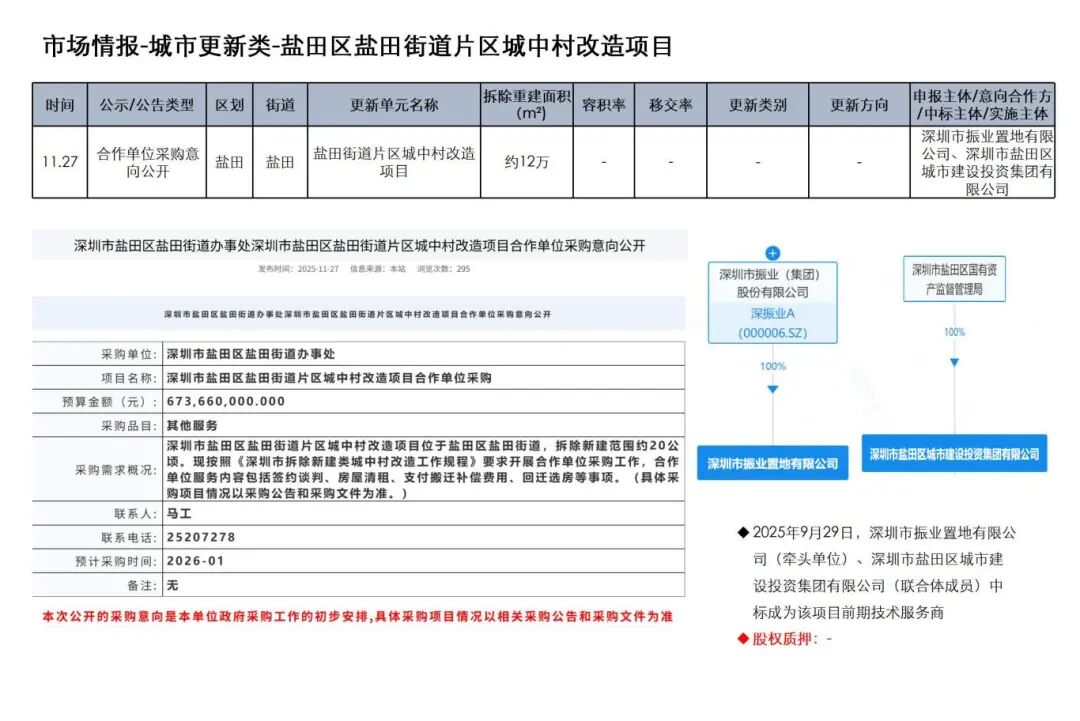Select the 合作单位采购意向公开 table cell

click(x=147, y=162)
